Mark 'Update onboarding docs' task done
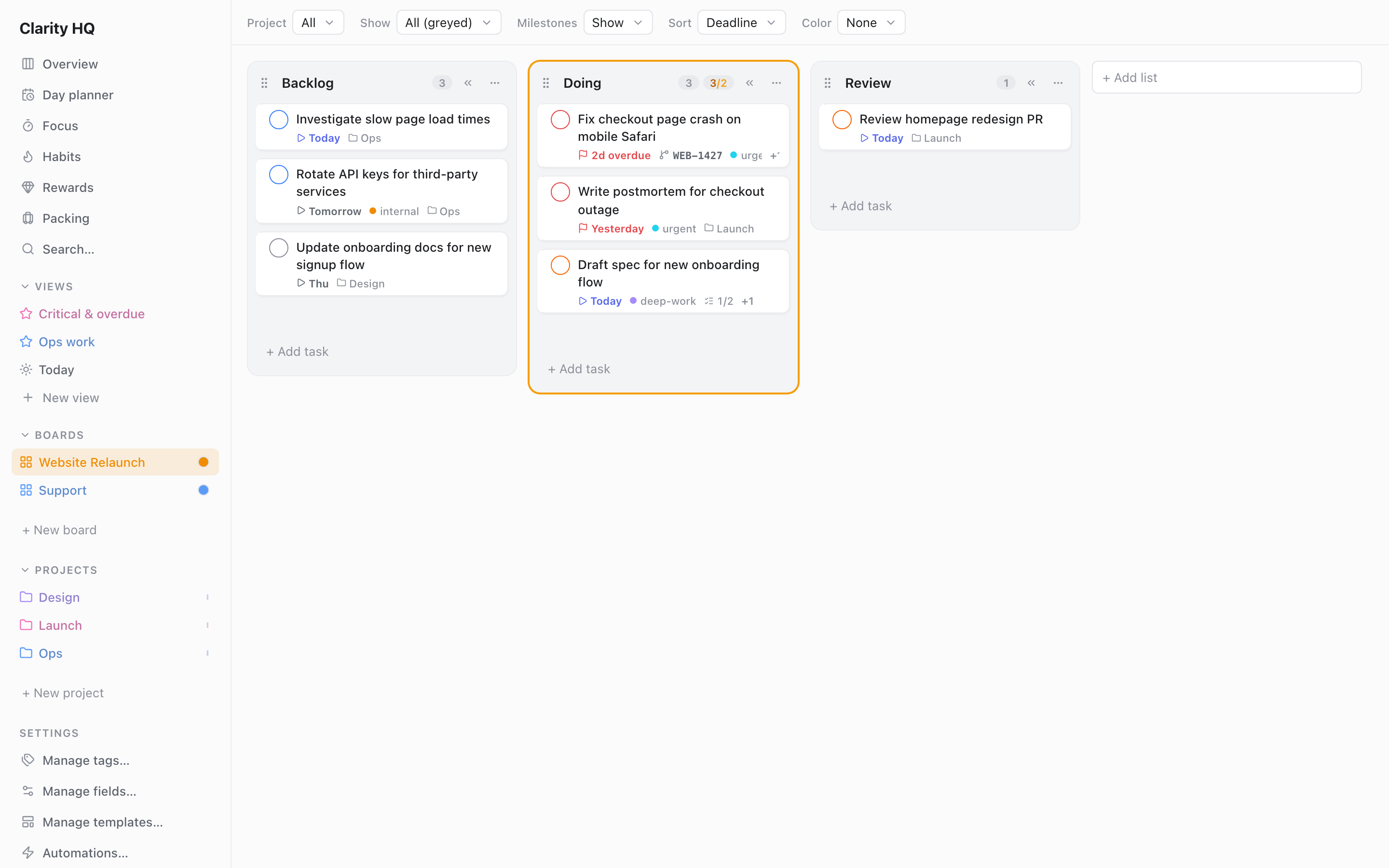 (x=278, y=248)
